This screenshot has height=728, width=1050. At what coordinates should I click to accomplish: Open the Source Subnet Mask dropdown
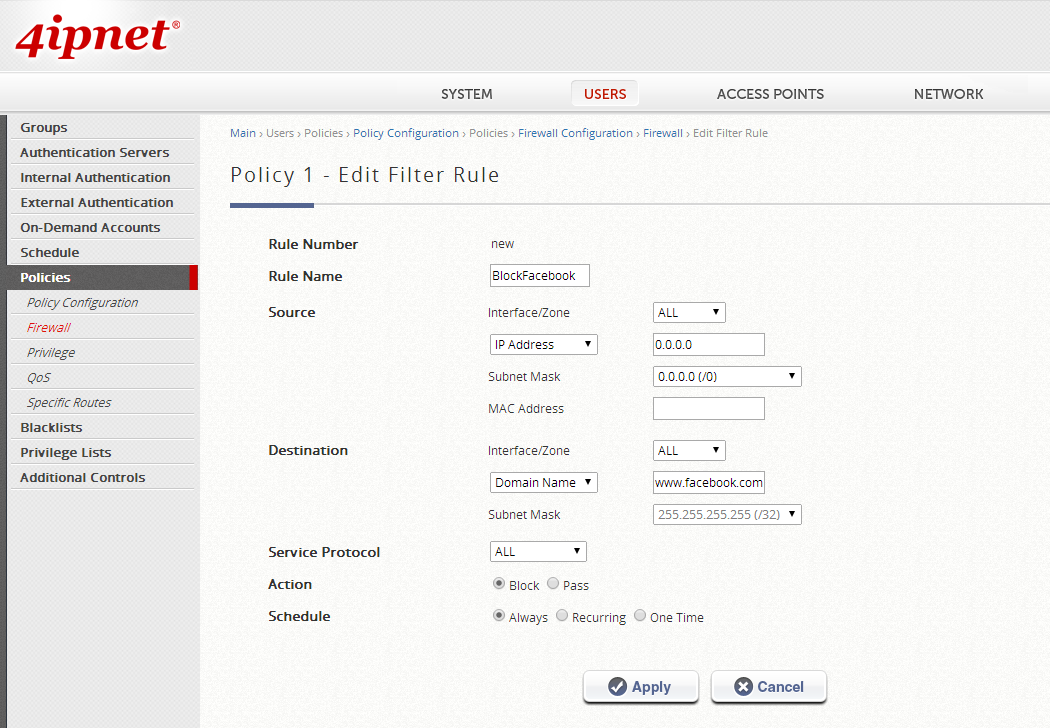tap(727, 377)
